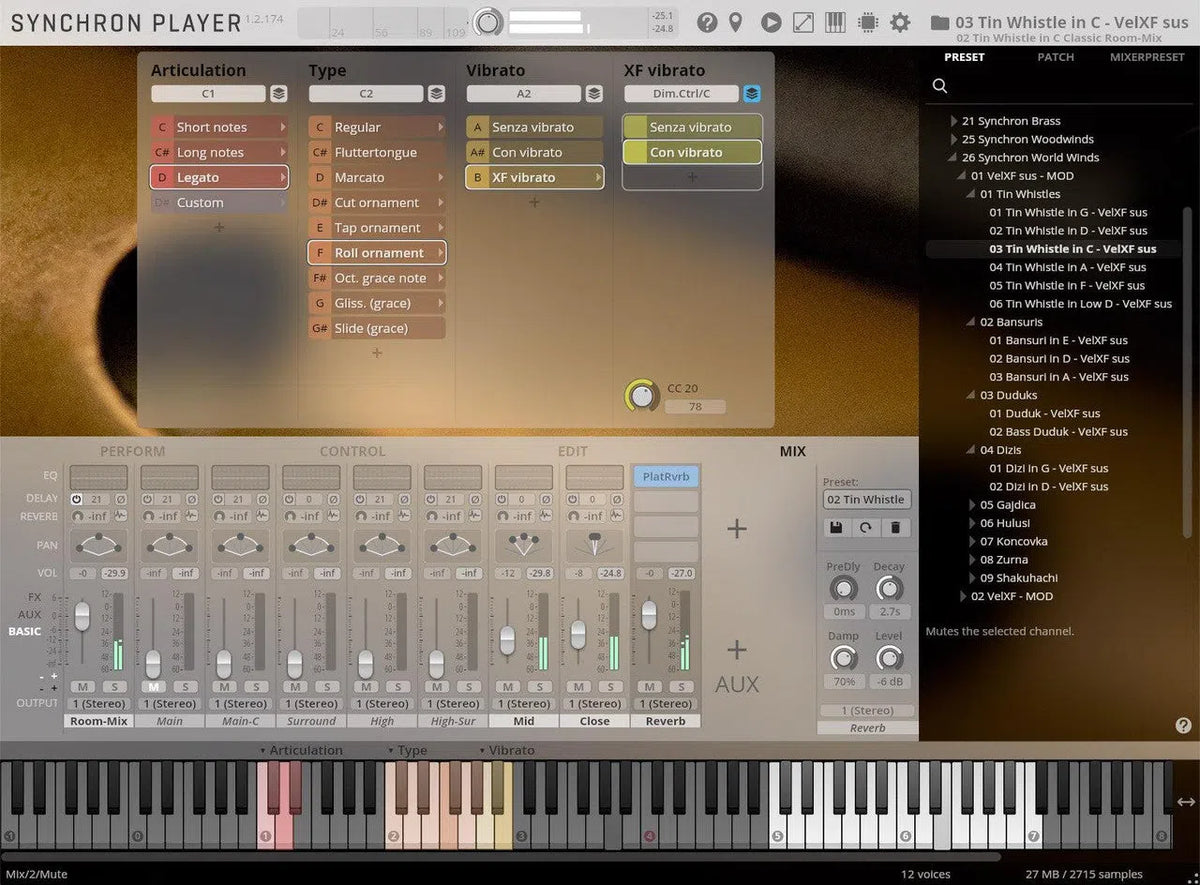Mute the Room-Mix channel
The width and height of the screenshot is (1200, 885).
click(x=84, y=686)
